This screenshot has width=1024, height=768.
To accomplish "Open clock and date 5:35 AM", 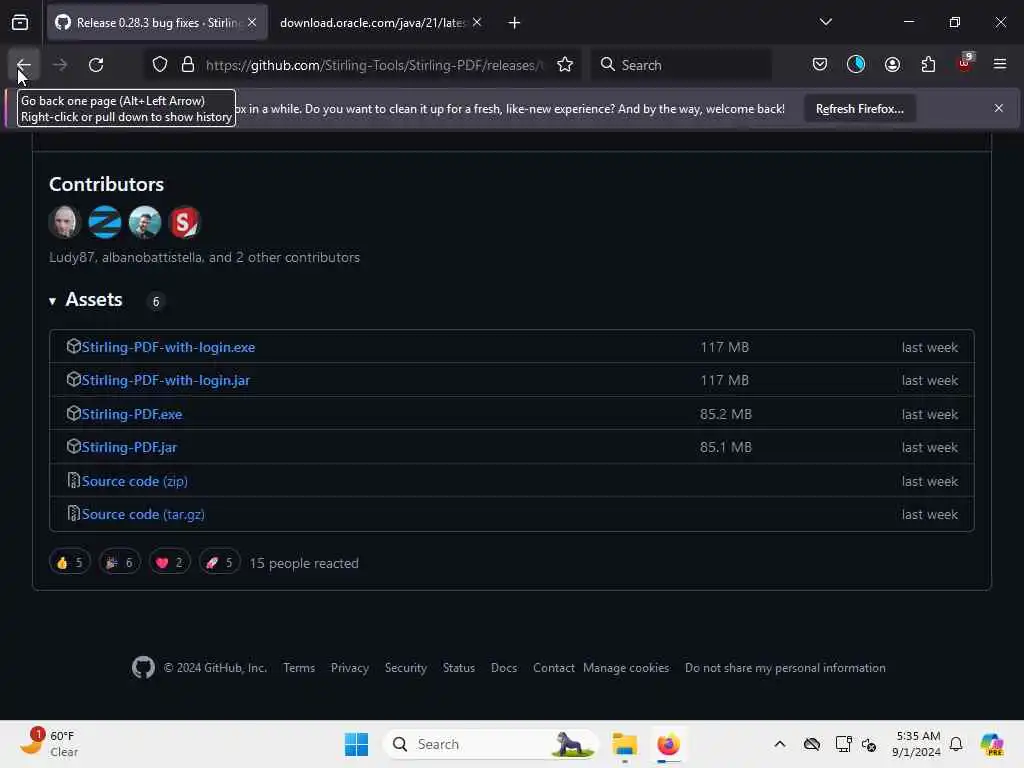I will [918, 744].
